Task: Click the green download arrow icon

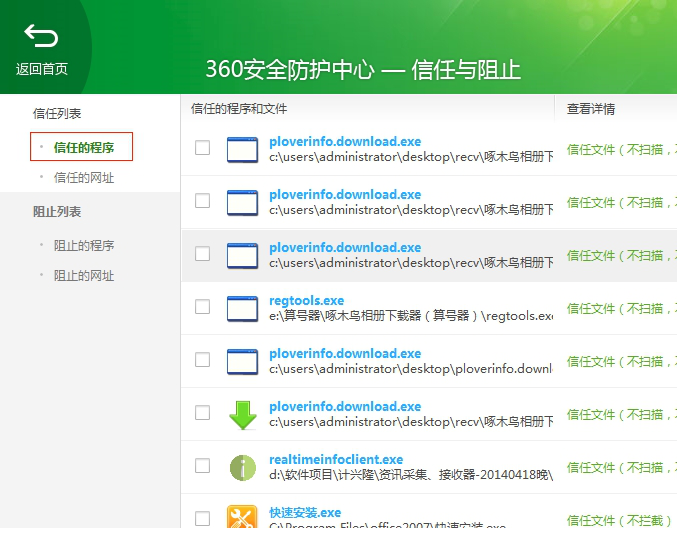Action: click(243, 415)
